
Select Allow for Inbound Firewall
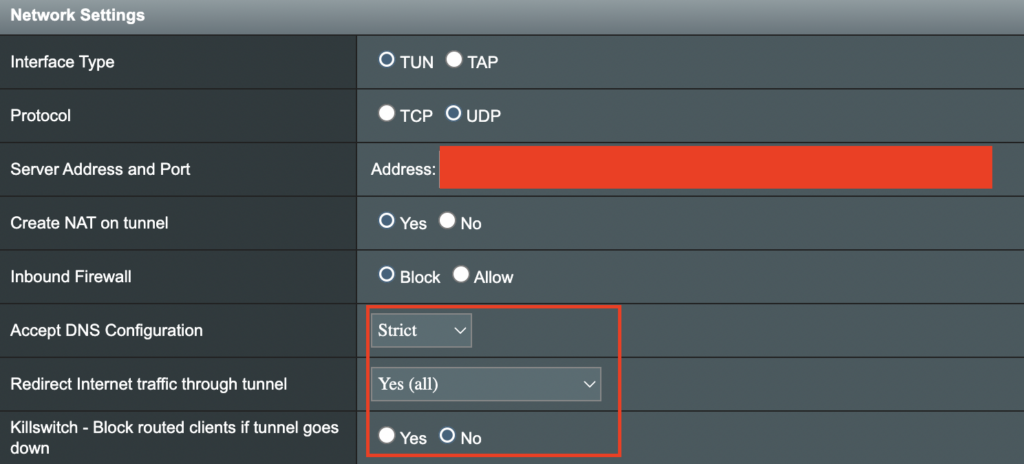pyautogui.click(x=461, y=274)
